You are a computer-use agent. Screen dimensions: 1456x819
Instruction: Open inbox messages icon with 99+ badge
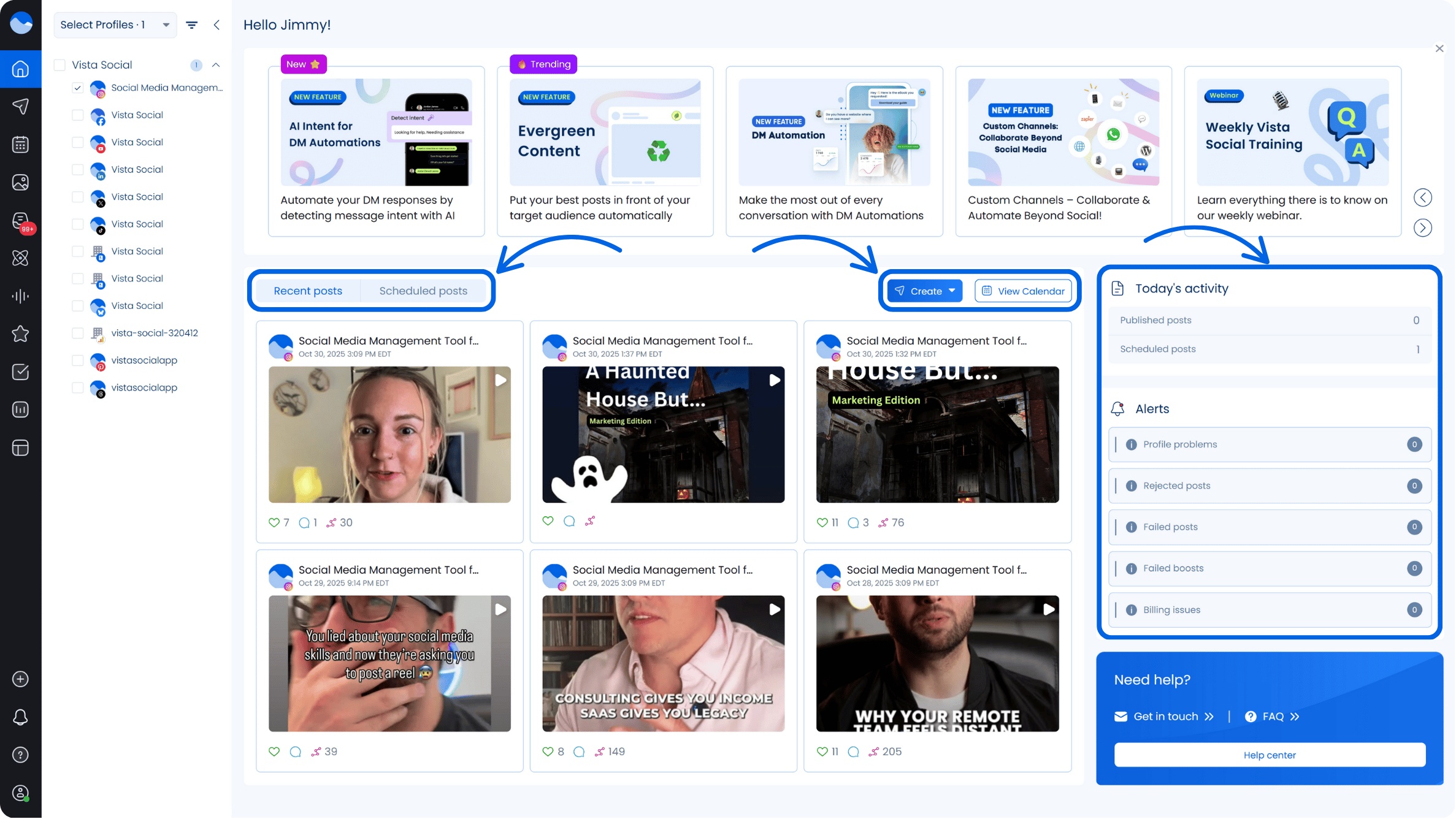tap(20, 221)
